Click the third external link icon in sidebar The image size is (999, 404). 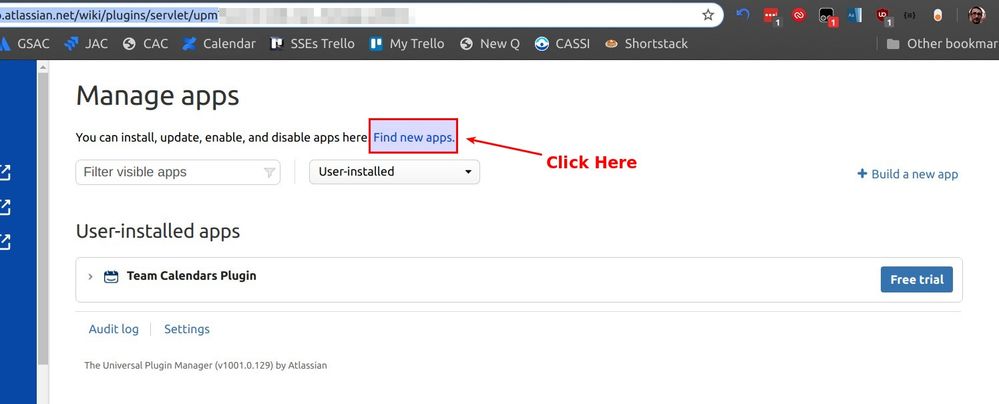[x=5, y=242]
